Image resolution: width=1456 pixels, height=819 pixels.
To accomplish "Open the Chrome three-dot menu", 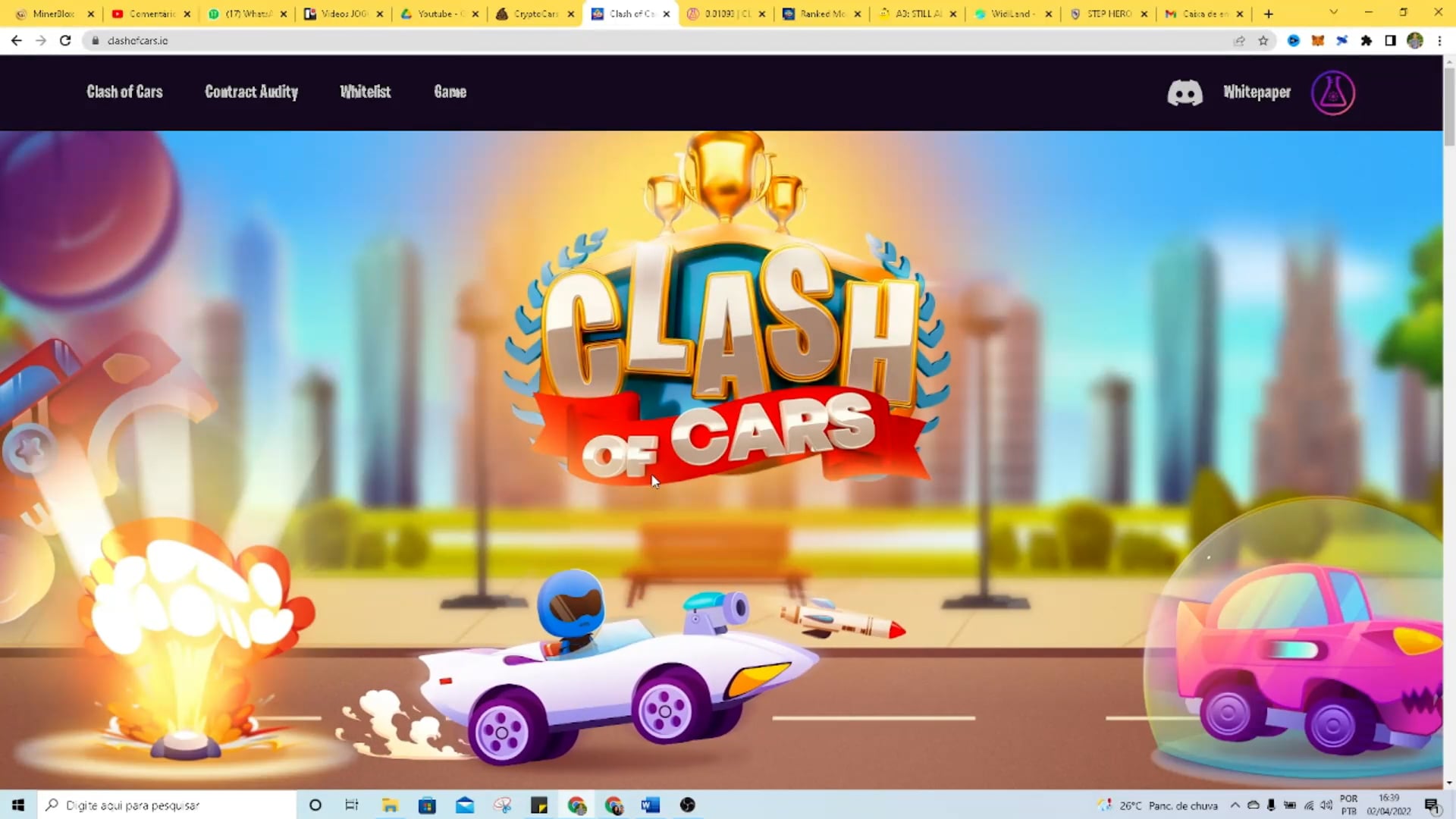I will point(1440,40).
